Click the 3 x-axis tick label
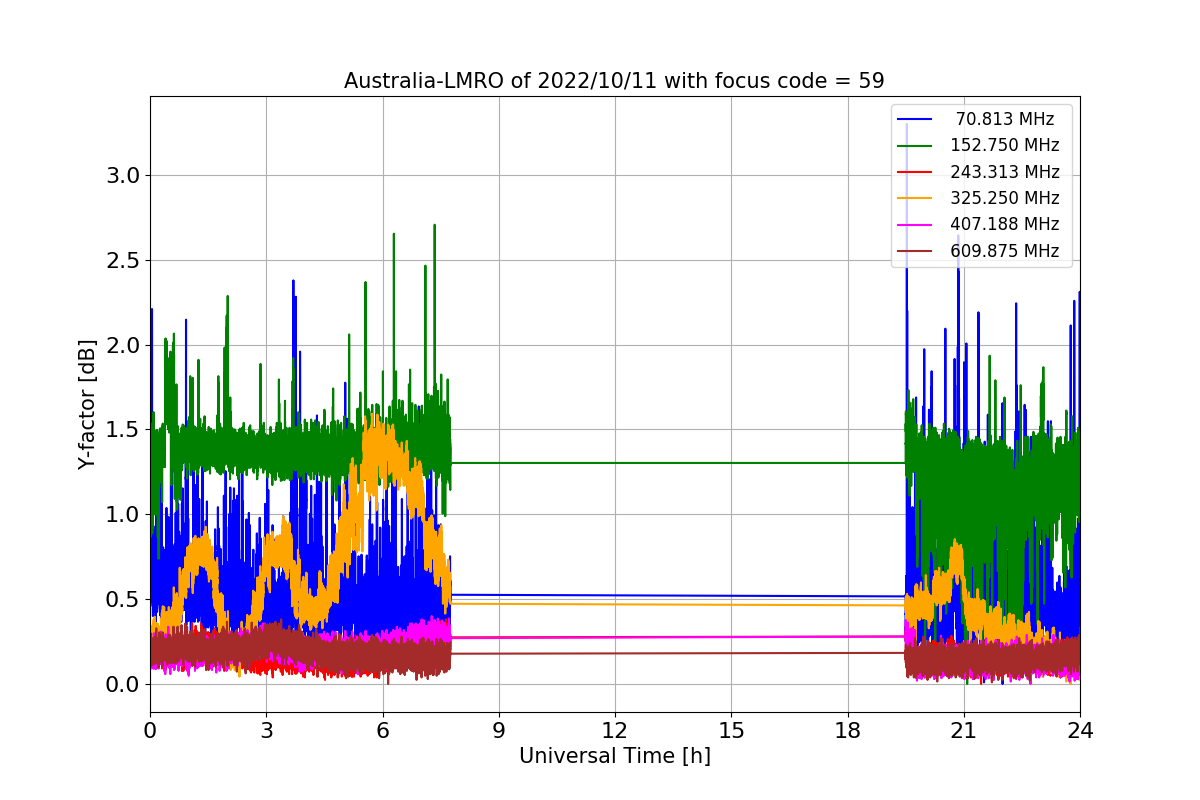This screenshot has height=800, width=1200. click(266, 731)
